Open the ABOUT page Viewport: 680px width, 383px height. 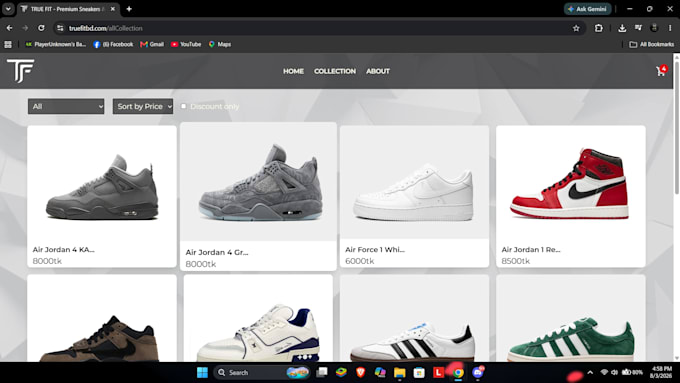378,71
